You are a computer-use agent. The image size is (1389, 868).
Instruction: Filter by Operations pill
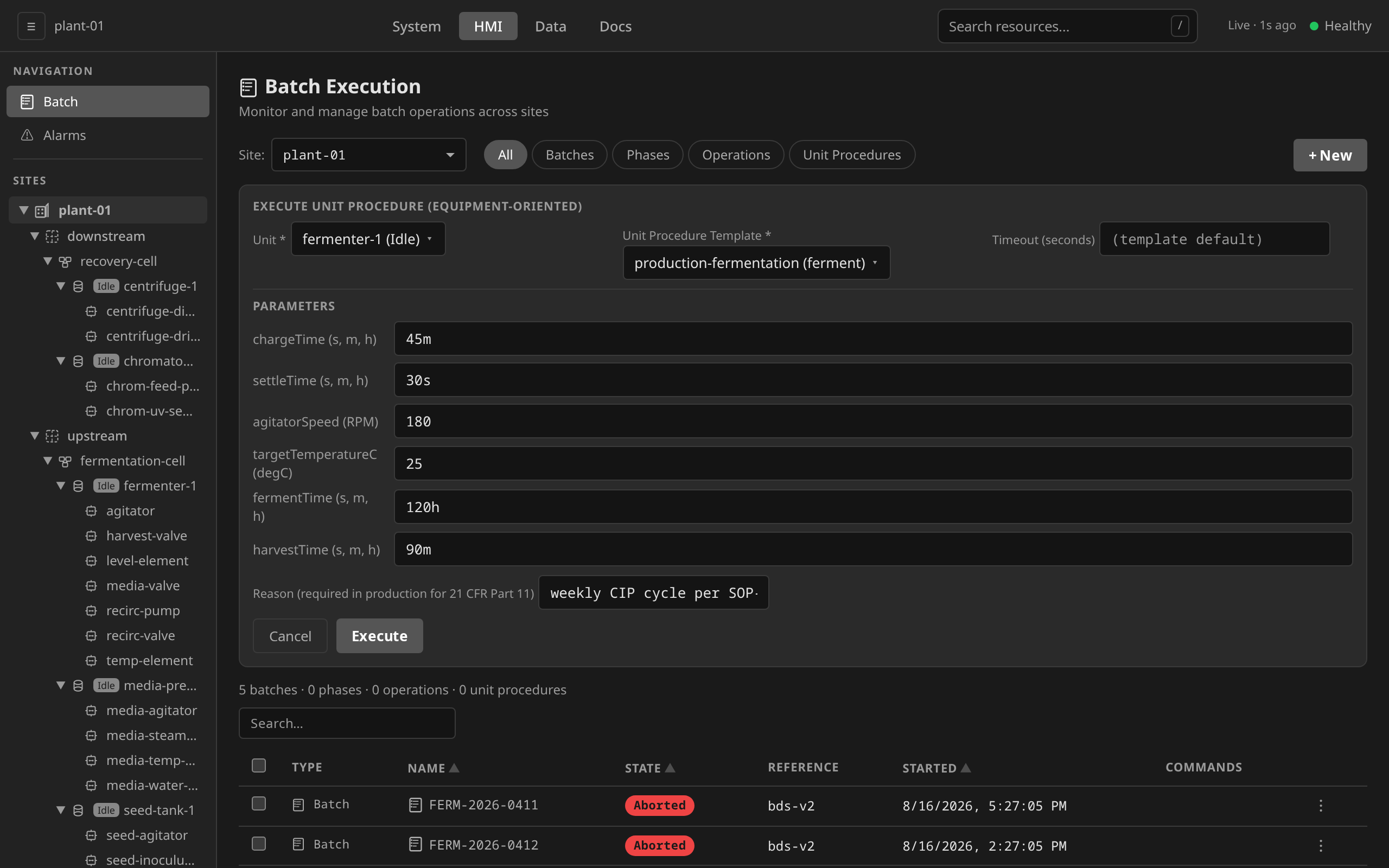(736, 155)
